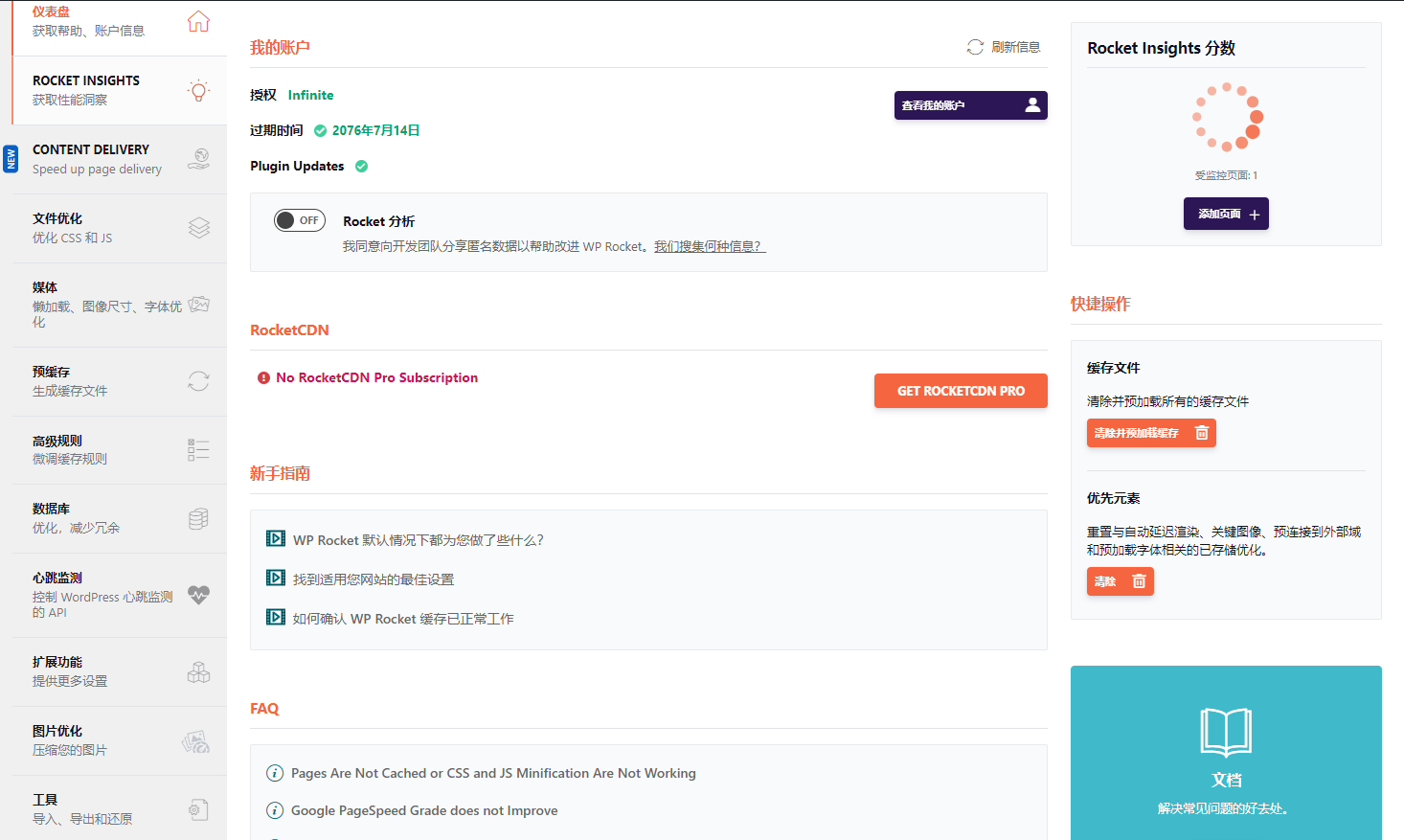Click GET ROCKETCDN PRO button
1404x840 pixels.
pos(961,391)
